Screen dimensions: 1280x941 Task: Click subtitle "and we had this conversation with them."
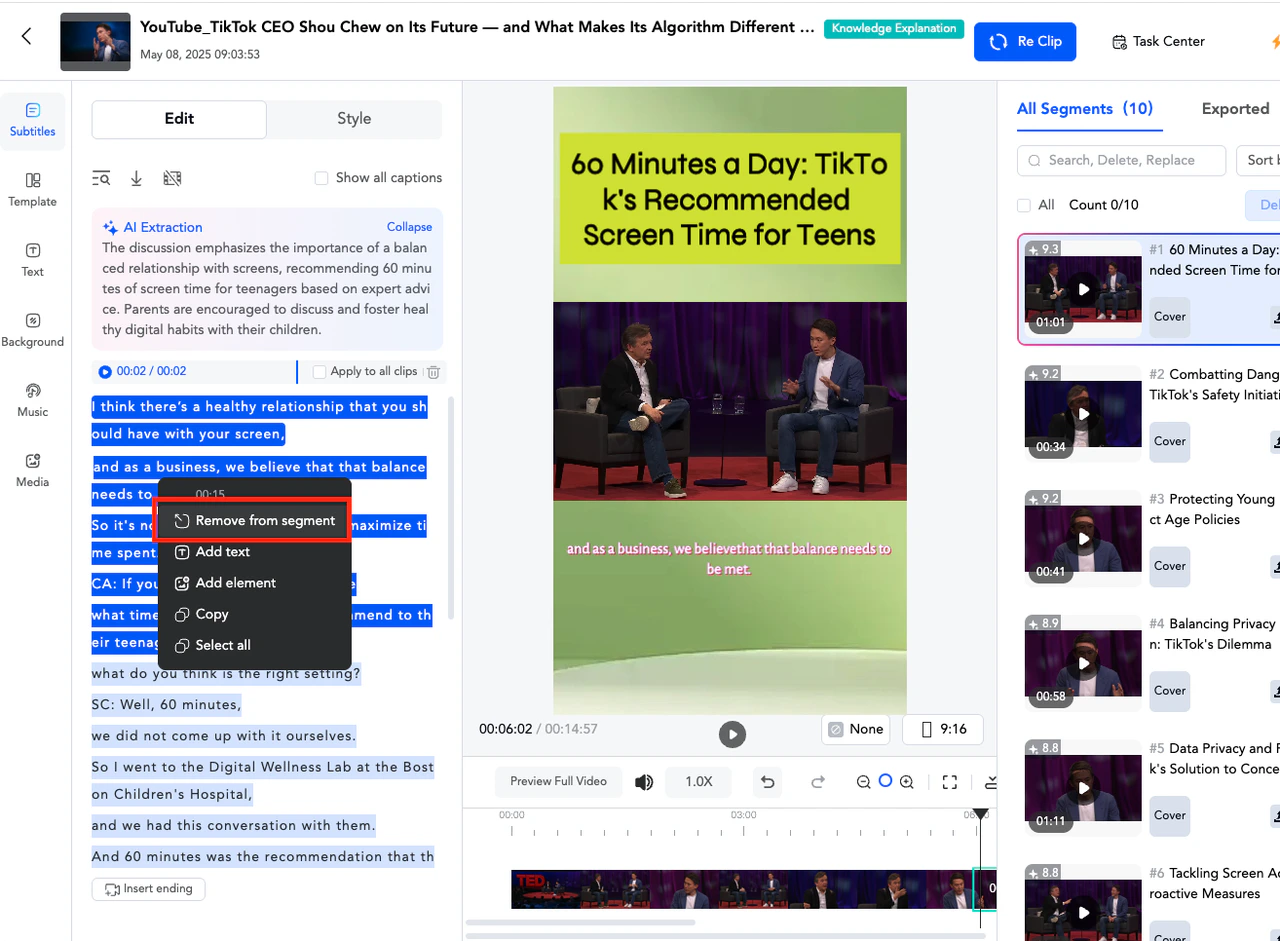234,826
